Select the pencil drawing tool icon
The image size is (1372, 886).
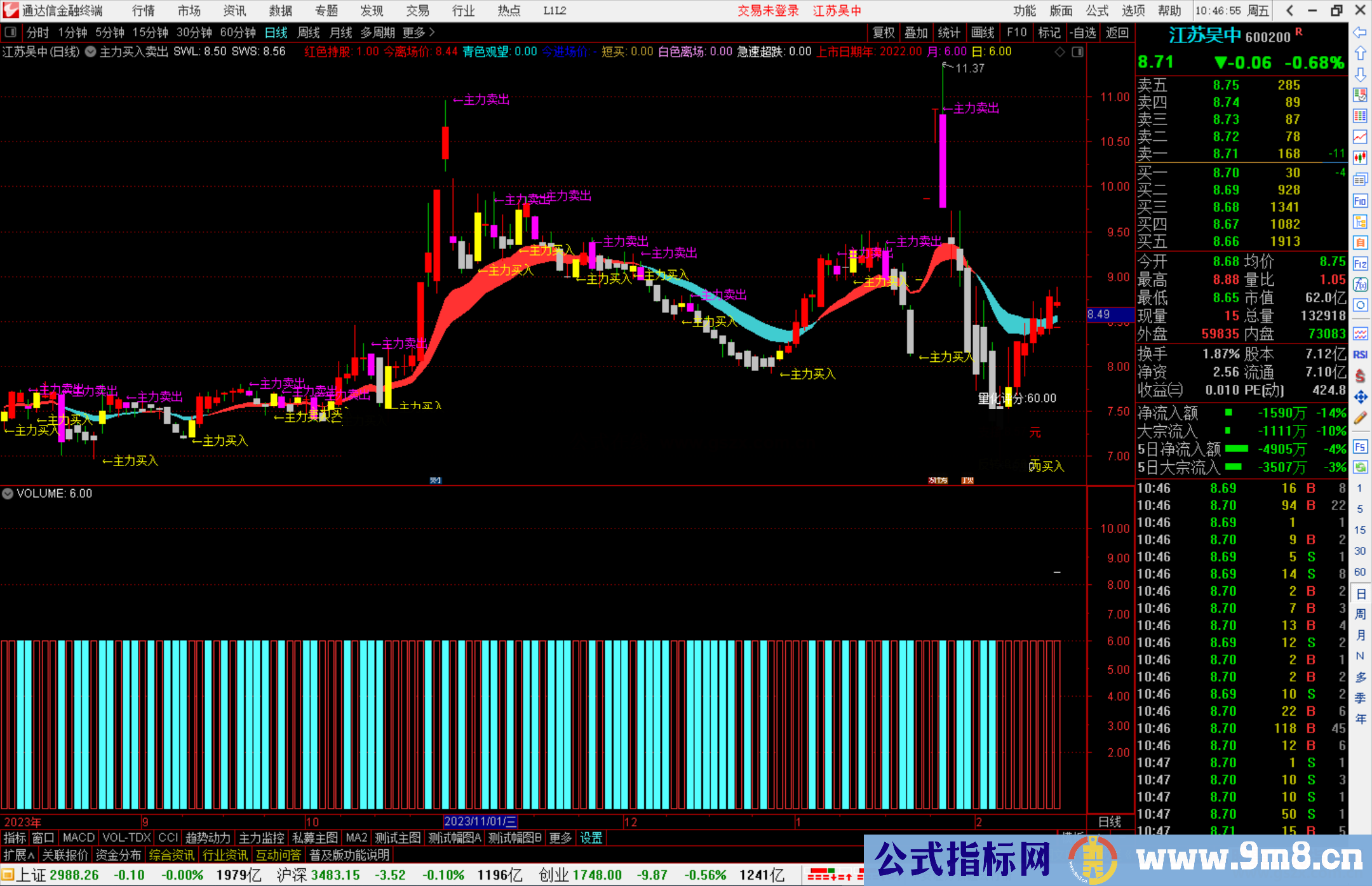tap(1360, 417)
